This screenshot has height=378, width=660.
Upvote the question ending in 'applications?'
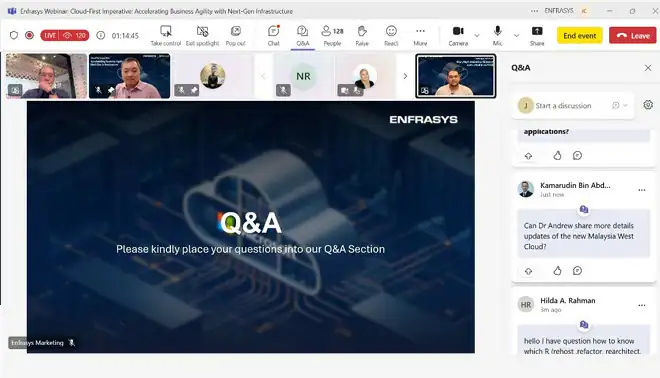528,156
